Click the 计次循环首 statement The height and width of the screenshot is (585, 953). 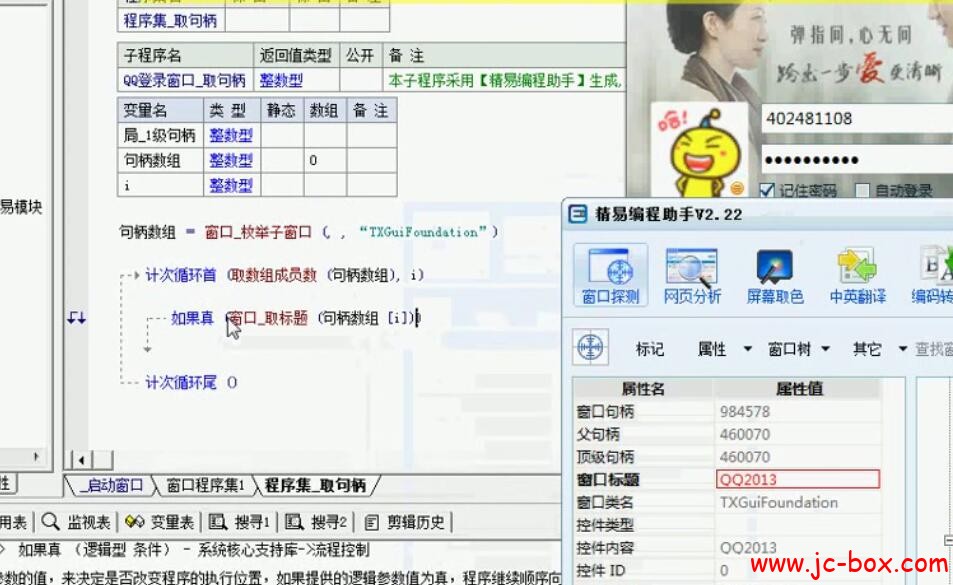click(x=181, y=275)
